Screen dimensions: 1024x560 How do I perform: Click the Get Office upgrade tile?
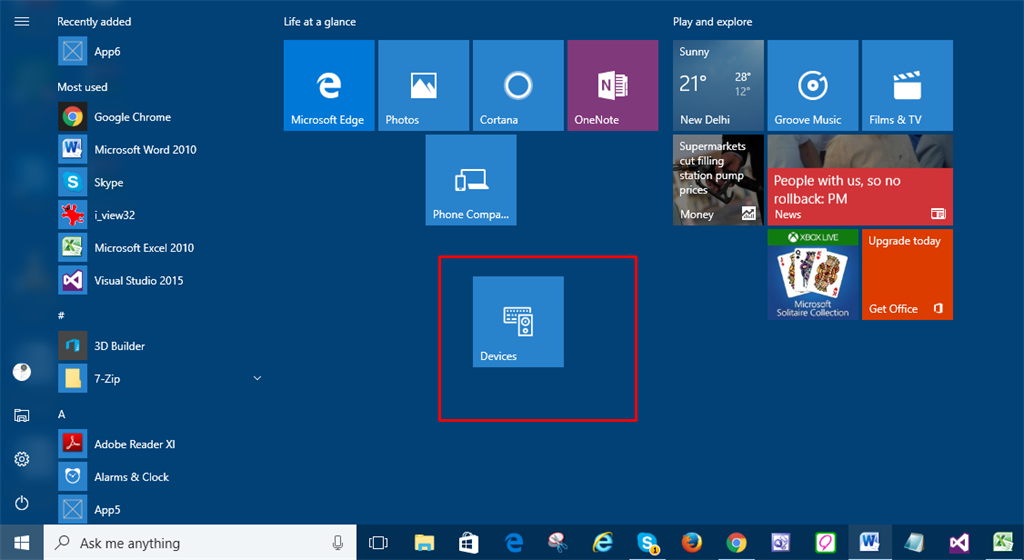pos(907,275)
